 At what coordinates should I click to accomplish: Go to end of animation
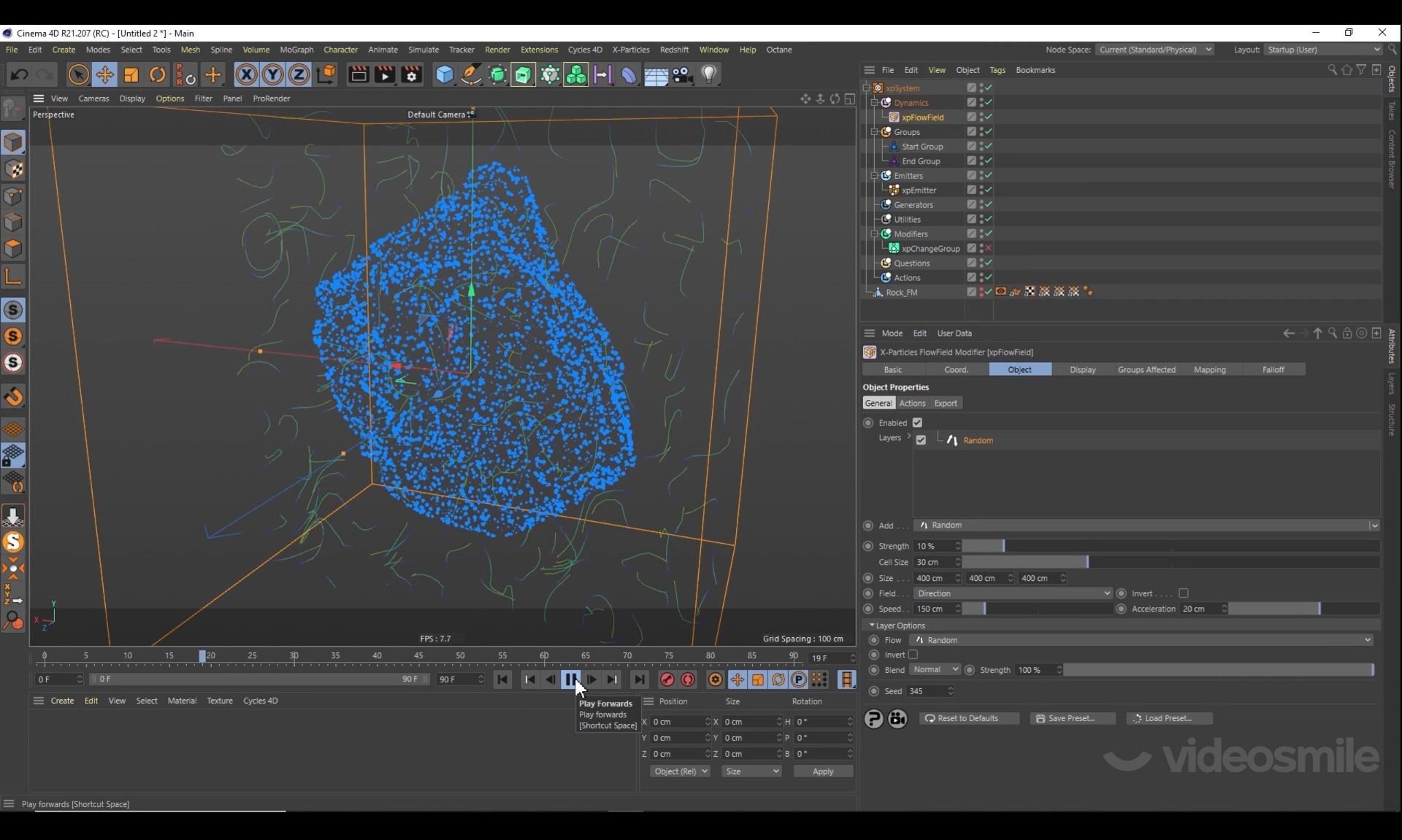click(x=640, y=679)
